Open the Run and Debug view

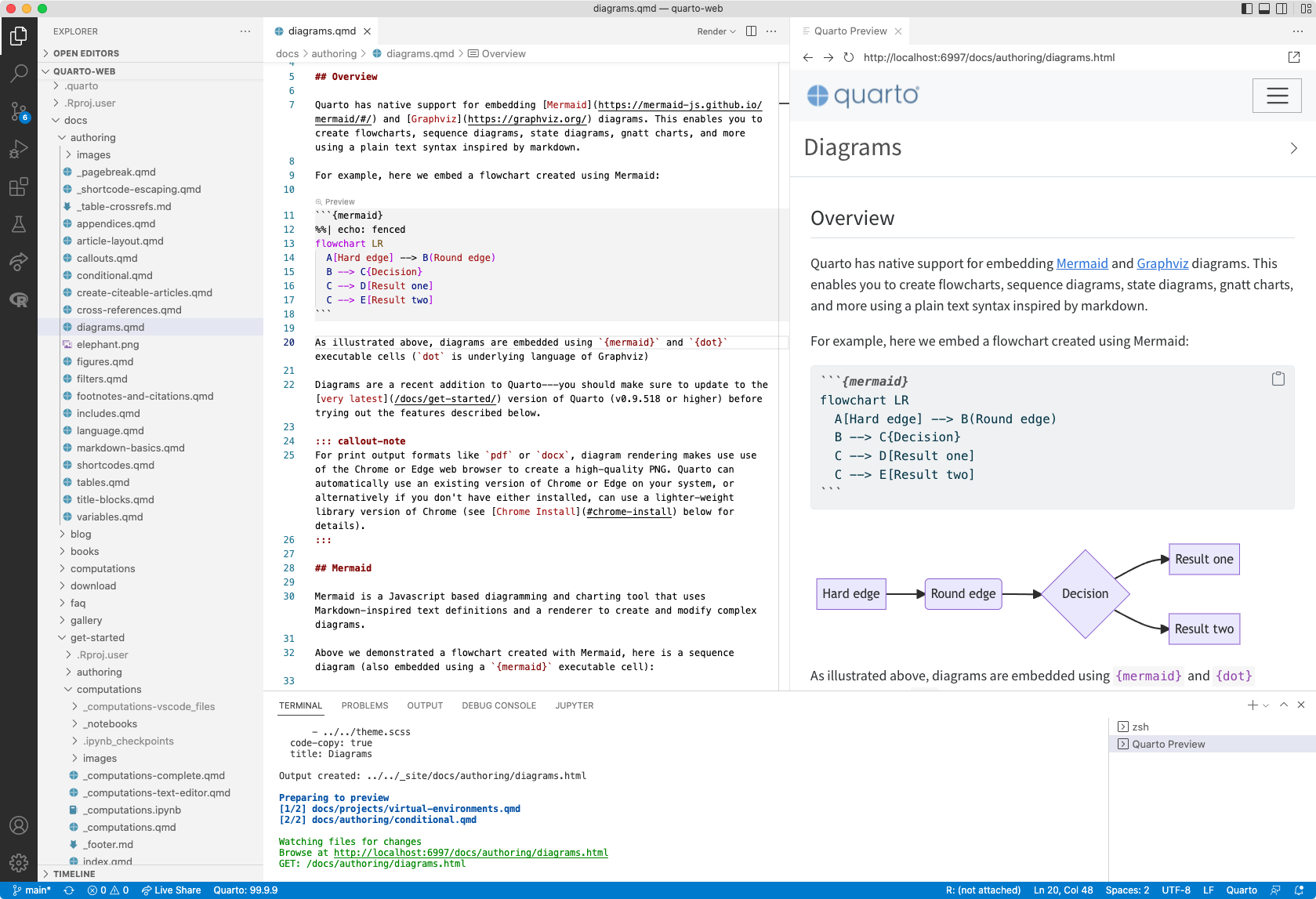point(19,149)
